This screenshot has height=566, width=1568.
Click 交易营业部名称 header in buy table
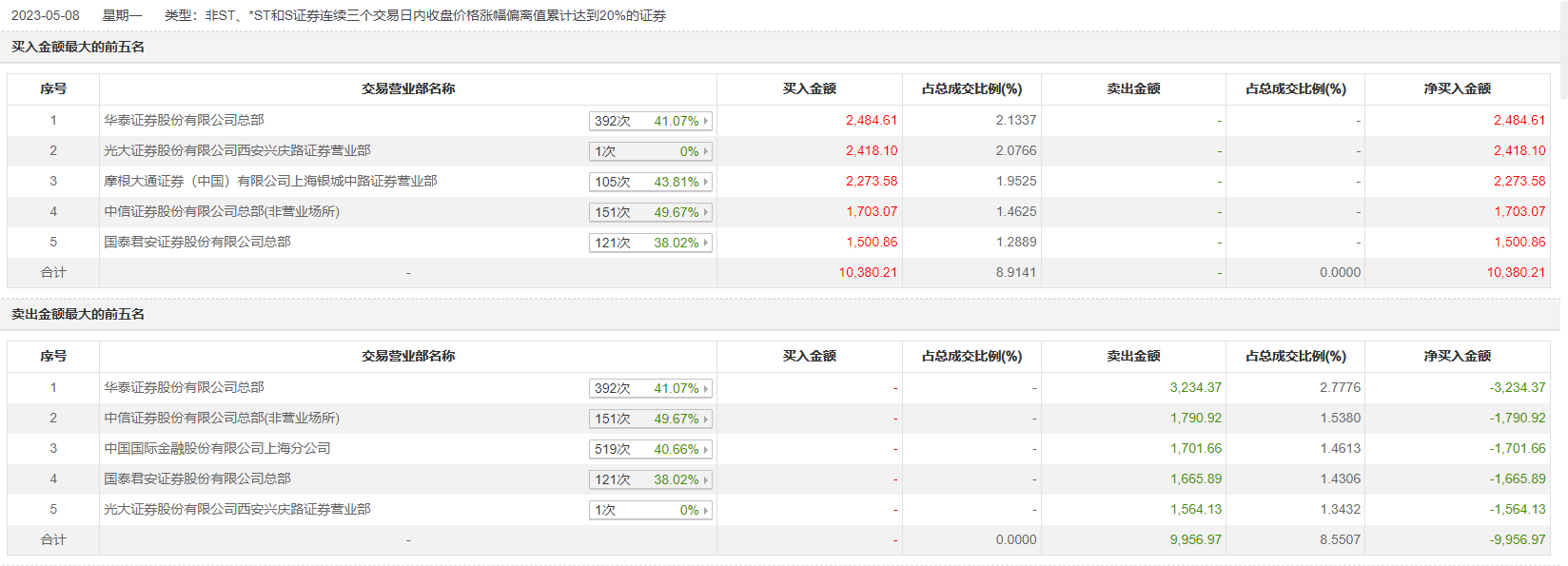click(x=408, y=88)
